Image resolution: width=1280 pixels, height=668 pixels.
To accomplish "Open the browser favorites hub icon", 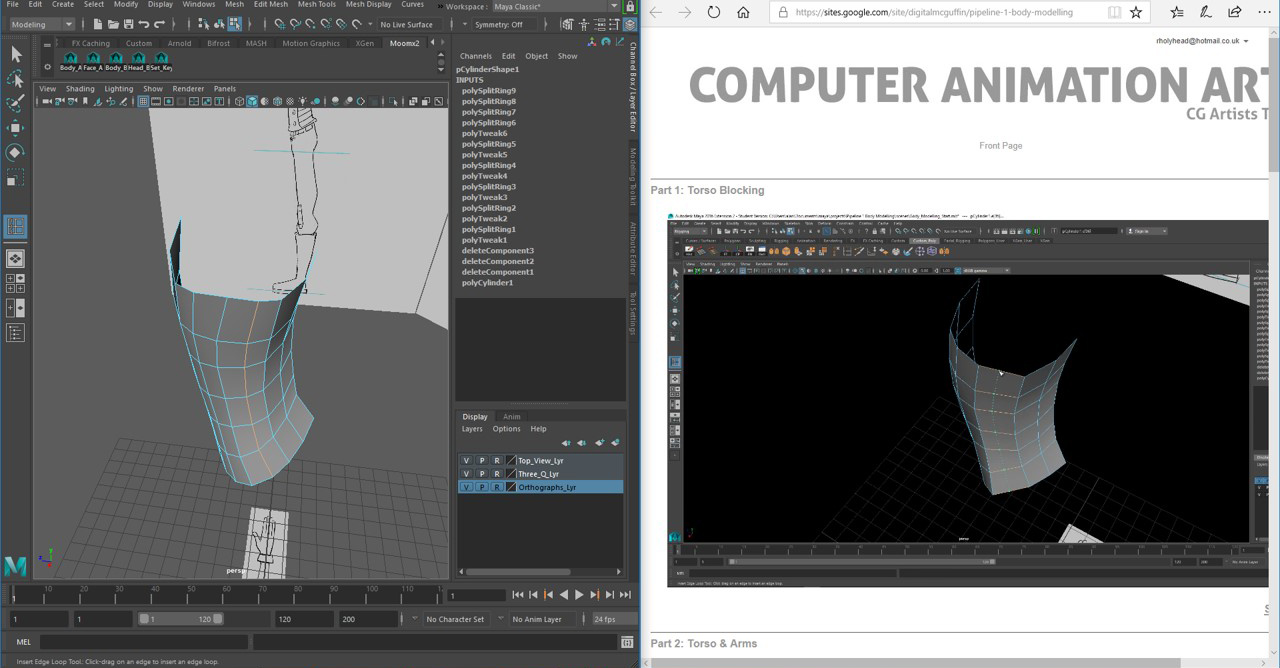I will 1177,12.
